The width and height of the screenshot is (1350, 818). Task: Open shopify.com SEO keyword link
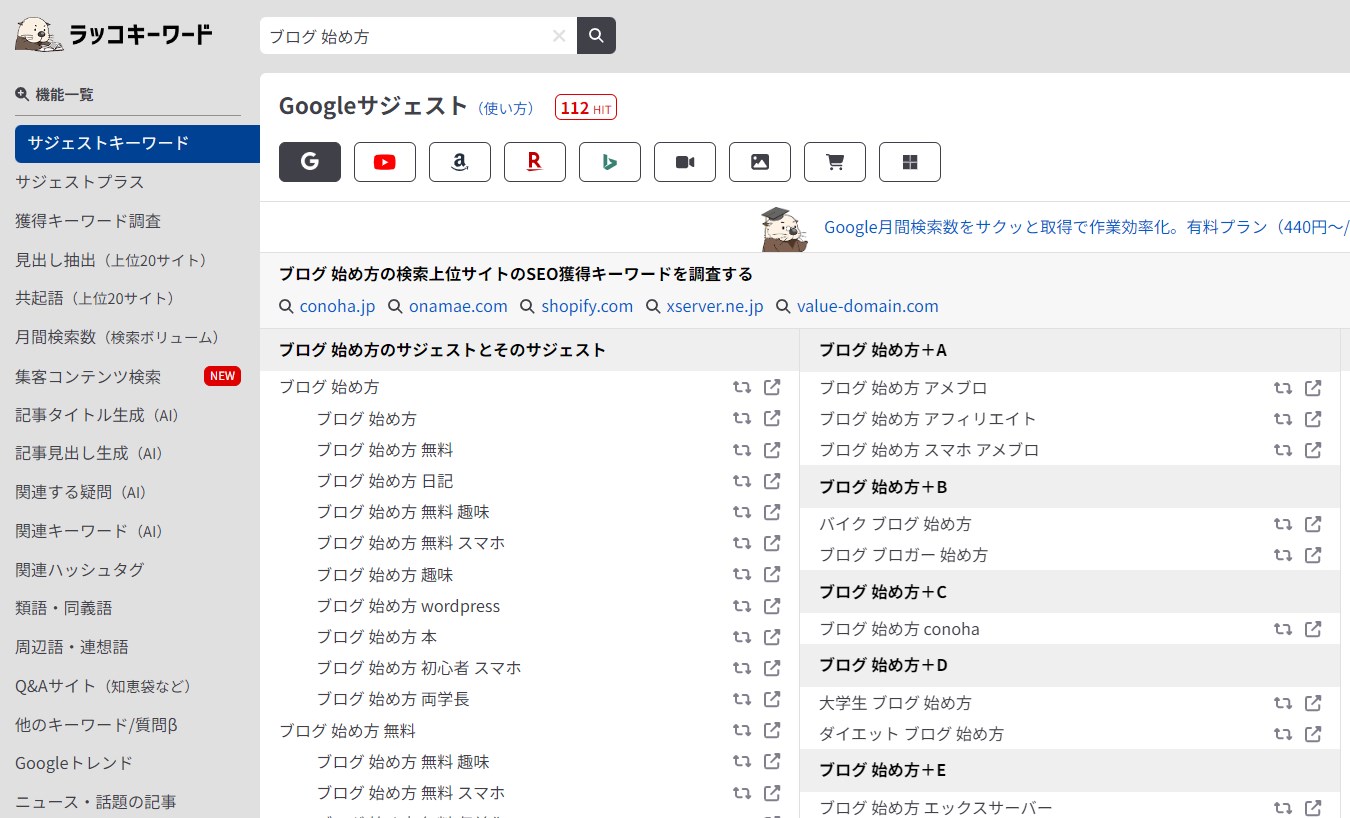(x=587, y=306)
